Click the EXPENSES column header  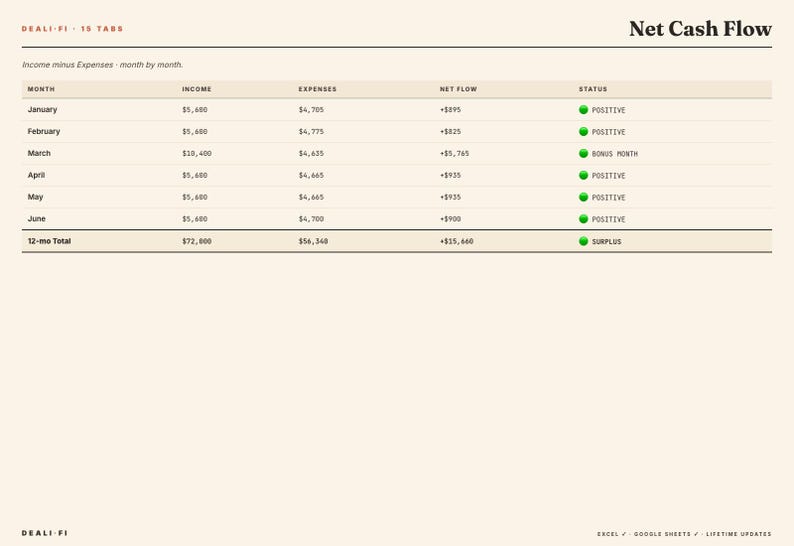317,89
